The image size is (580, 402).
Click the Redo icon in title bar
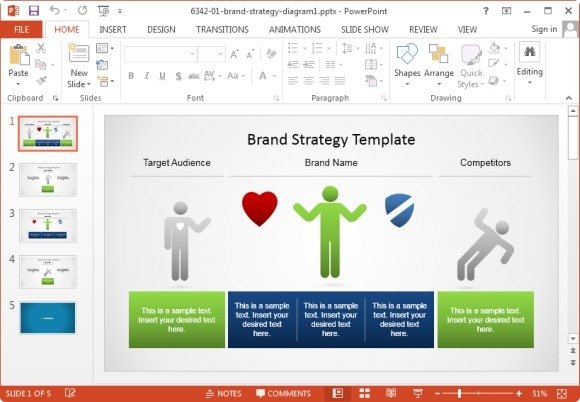[x=82, y=11]
